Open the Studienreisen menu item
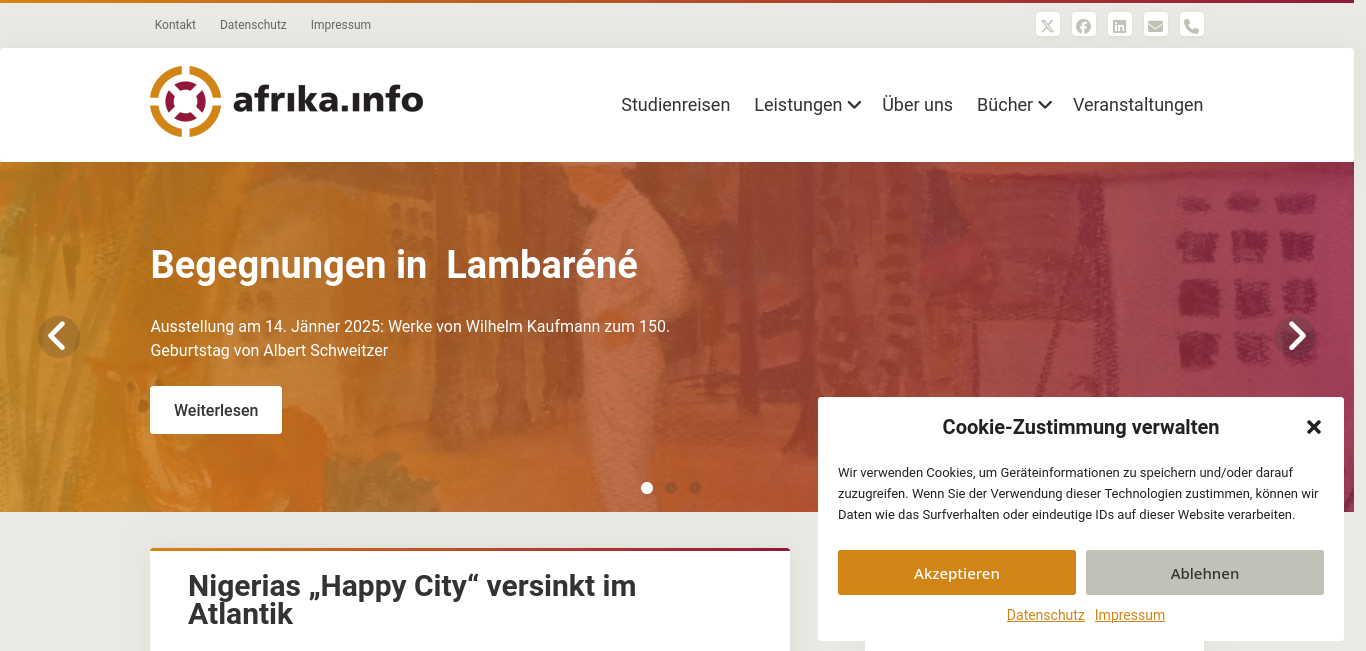Viewport: 1366px width, 651px height. pos(675,105)
